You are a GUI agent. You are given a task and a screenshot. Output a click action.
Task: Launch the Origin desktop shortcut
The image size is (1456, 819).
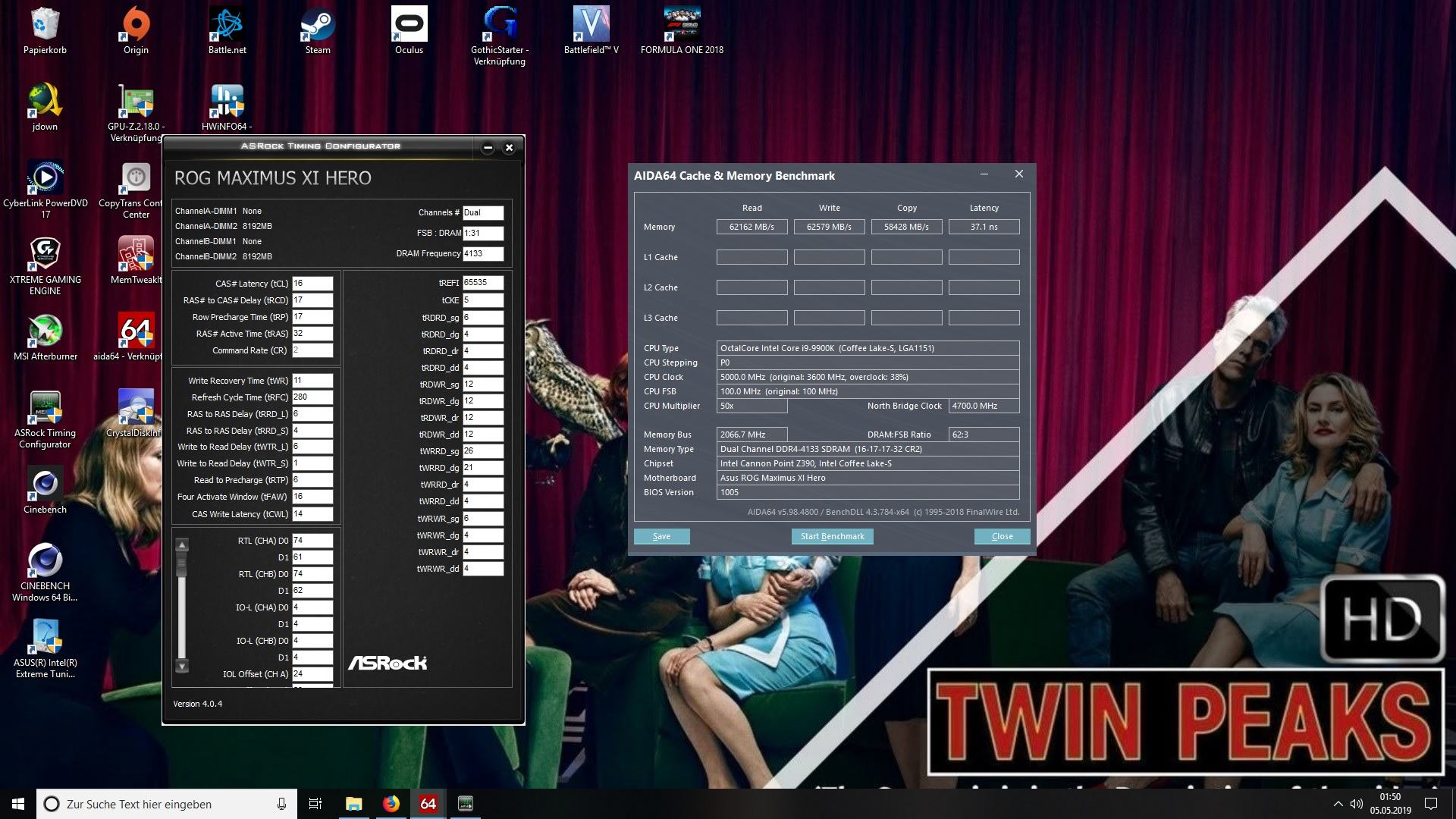point(136,32)
